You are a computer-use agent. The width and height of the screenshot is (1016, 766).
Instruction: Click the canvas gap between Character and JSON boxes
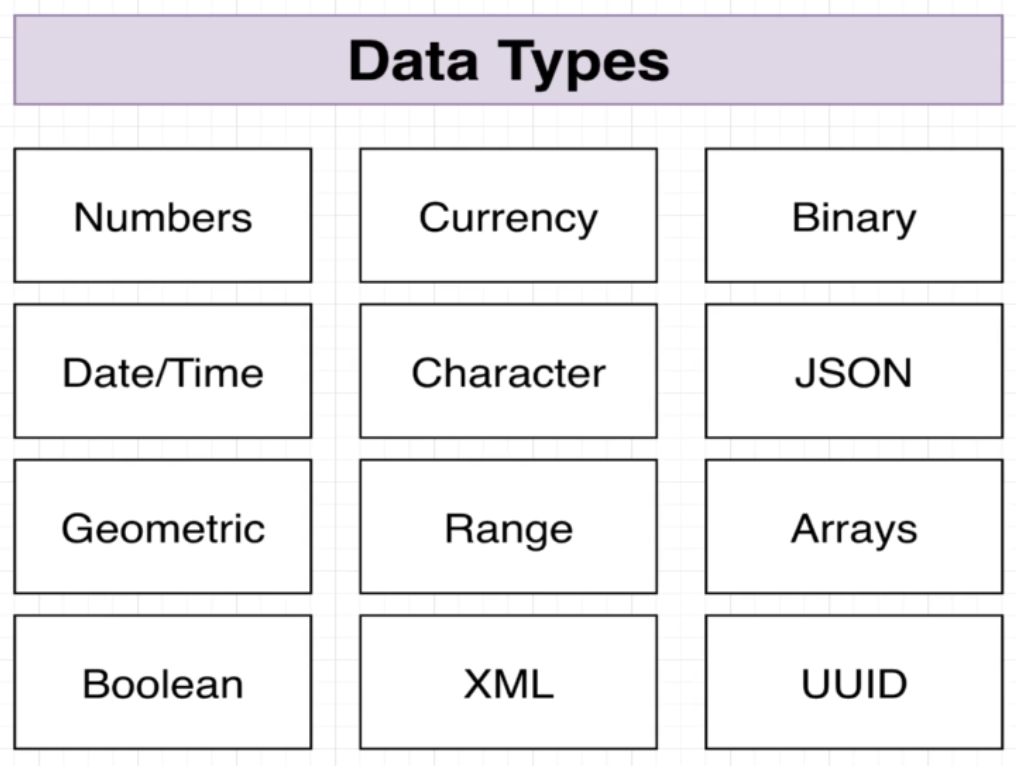click(681, 372)
